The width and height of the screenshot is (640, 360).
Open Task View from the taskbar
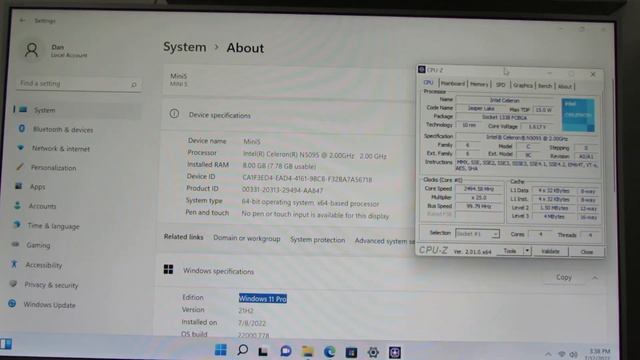click(263, 351)
